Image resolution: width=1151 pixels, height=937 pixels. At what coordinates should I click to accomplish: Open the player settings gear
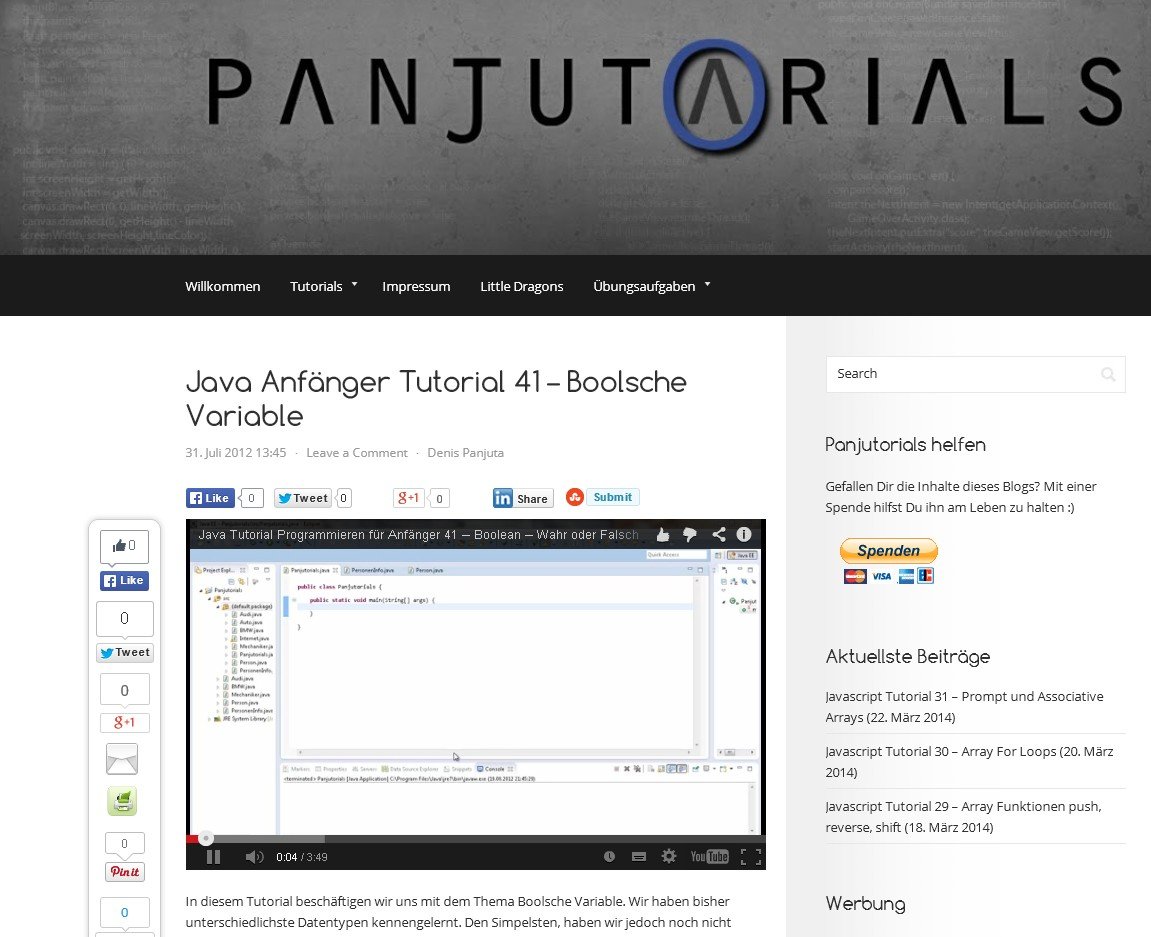pos(668,856)
